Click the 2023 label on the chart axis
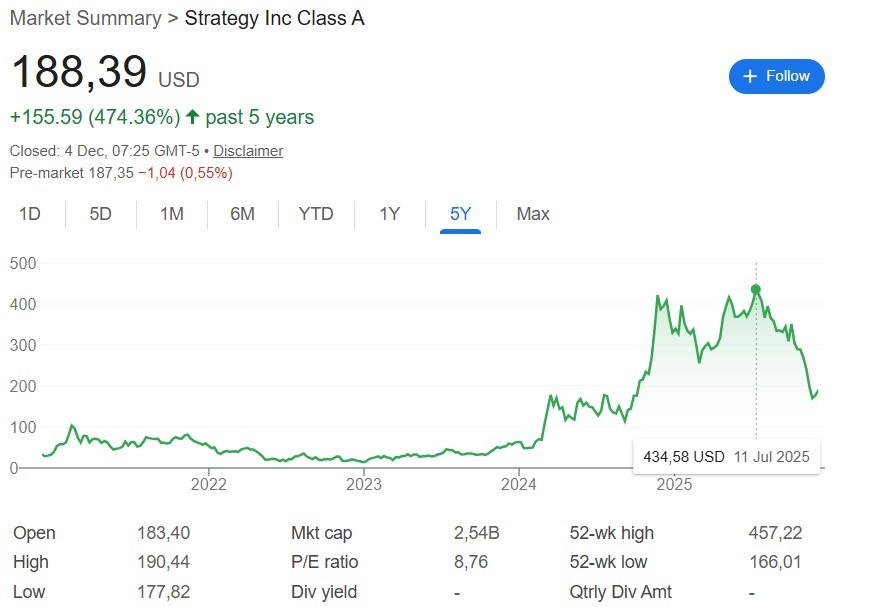 pos(365,485)
